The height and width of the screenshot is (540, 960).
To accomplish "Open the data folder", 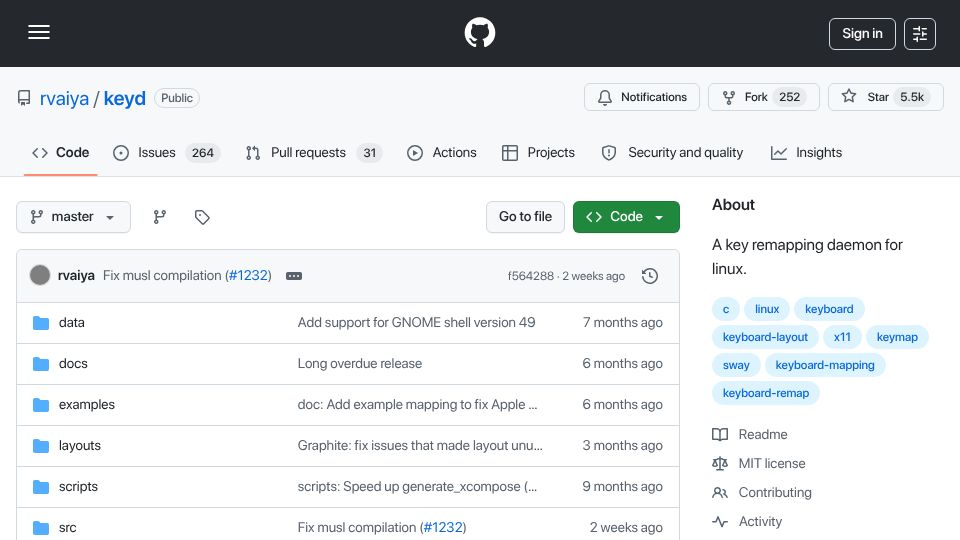I will coord(72,323).
